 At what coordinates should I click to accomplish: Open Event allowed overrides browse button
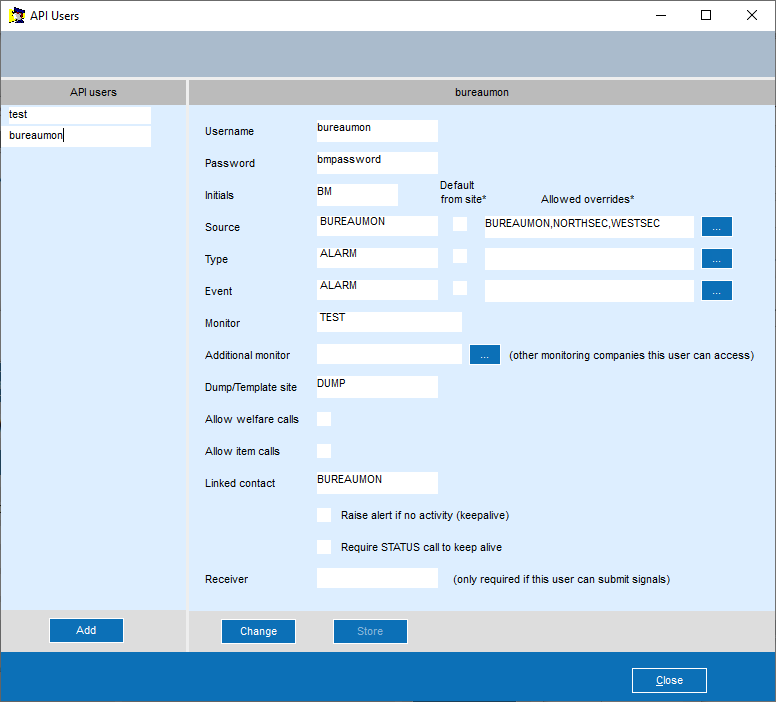[717, 291]
